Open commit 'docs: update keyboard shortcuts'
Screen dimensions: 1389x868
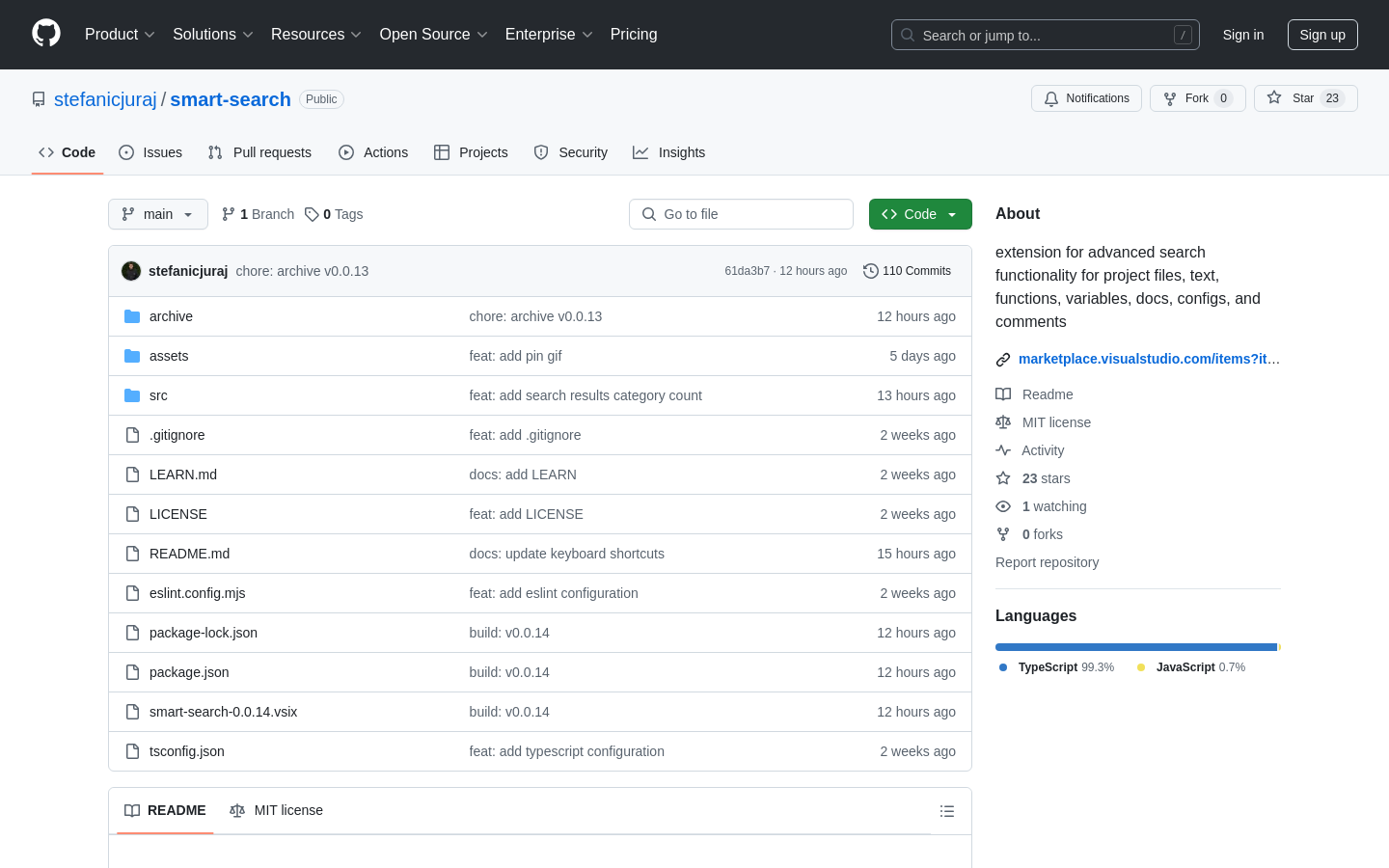pyautogui.click(x=567, y=554)
